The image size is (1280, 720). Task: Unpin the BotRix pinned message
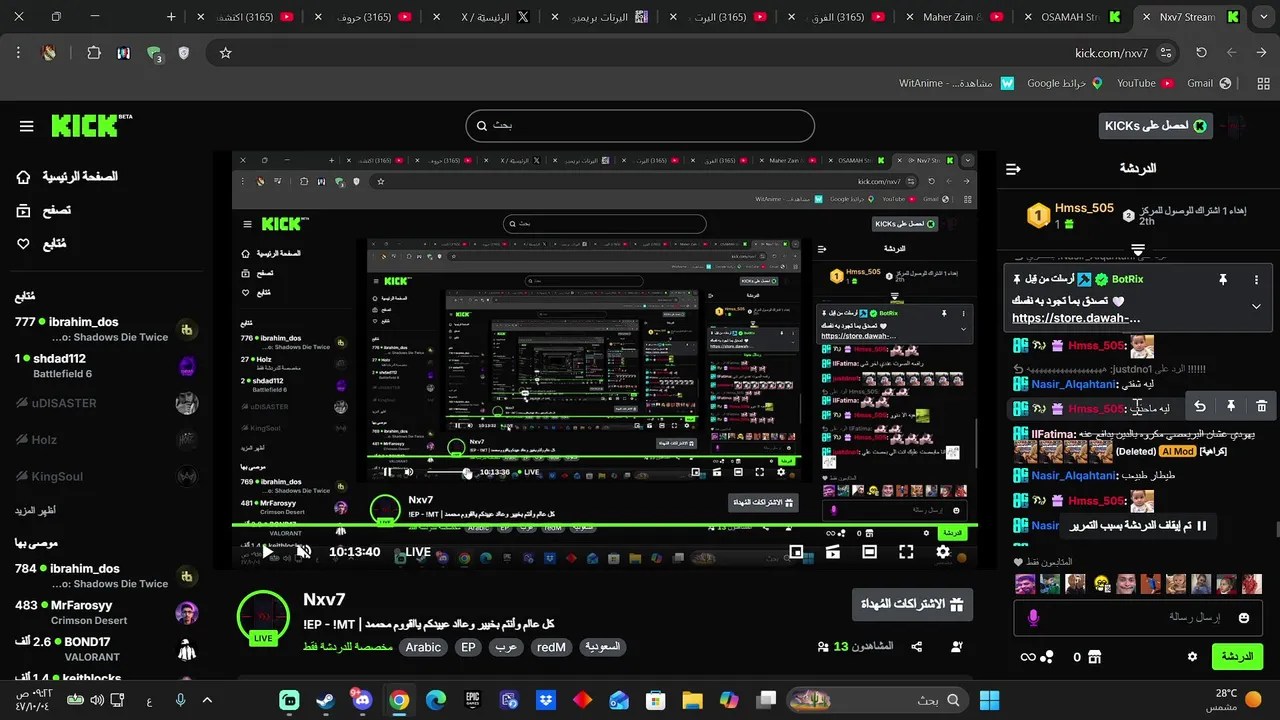(1222, 280)
